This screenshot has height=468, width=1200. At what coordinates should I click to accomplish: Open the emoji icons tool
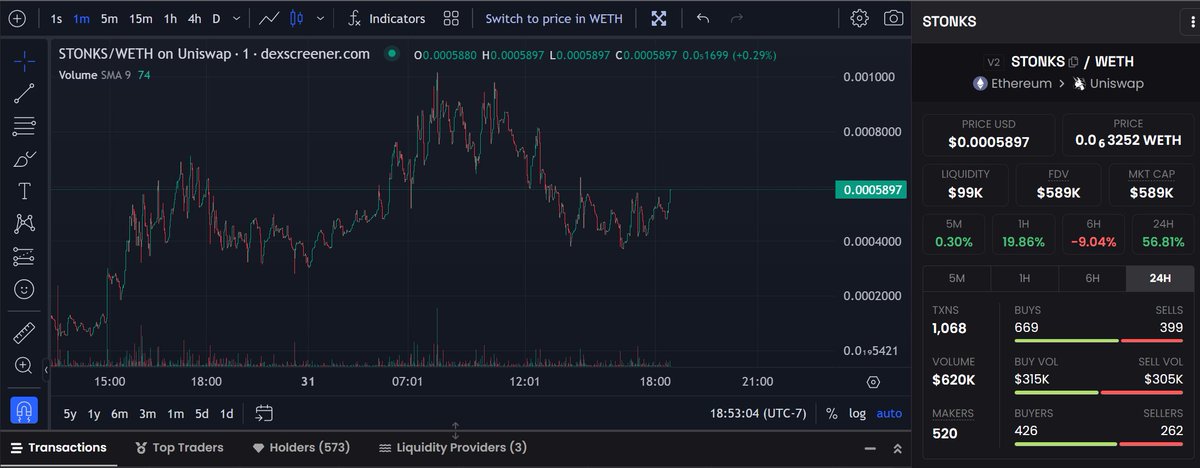click(x=25, y=289)
